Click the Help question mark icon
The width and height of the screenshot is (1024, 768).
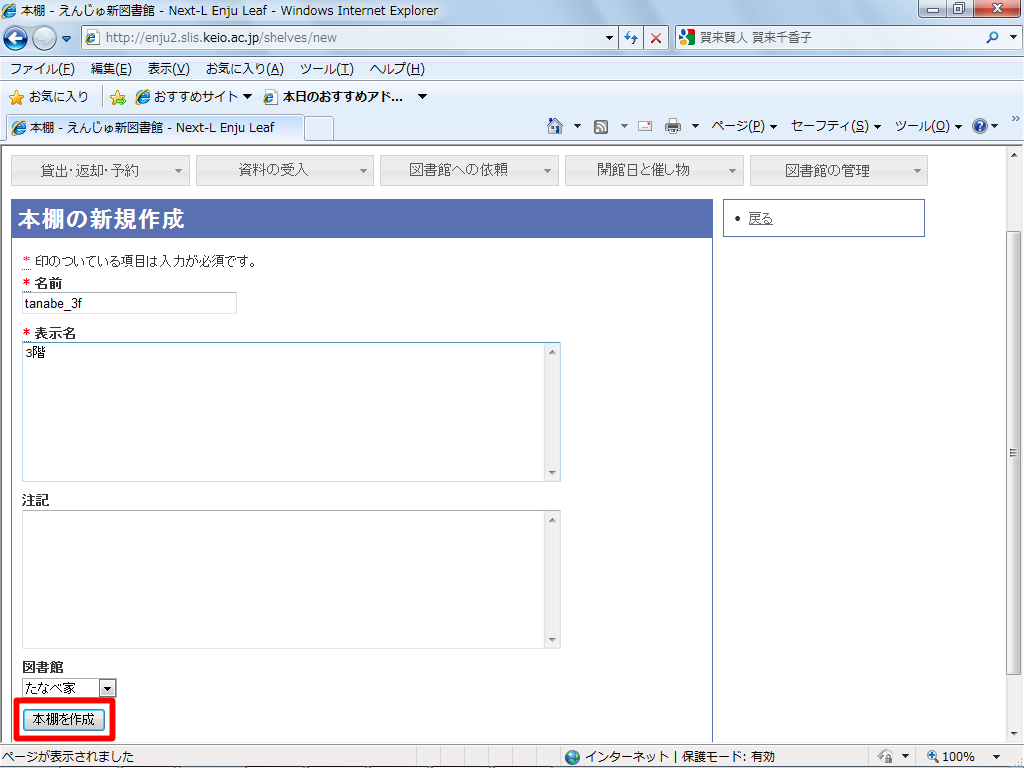pos(980,126)
